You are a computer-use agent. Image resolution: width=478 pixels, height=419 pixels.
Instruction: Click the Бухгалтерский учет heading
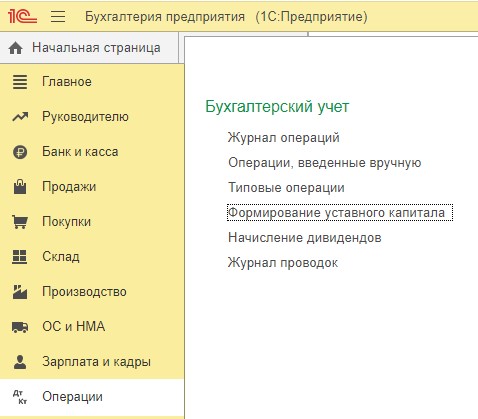coord(277,107)
